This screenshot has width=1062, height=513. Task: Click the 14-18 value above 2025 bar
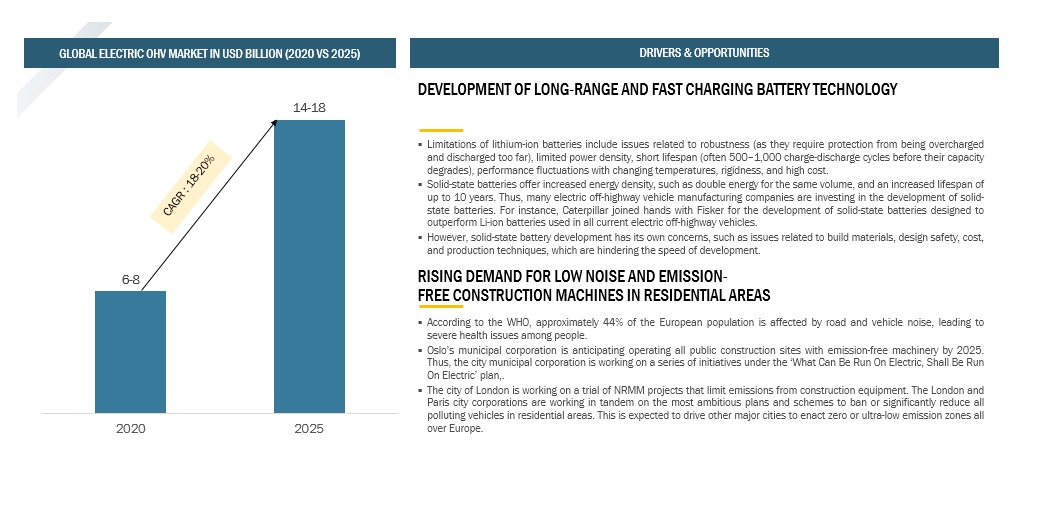tap(308, 106)
